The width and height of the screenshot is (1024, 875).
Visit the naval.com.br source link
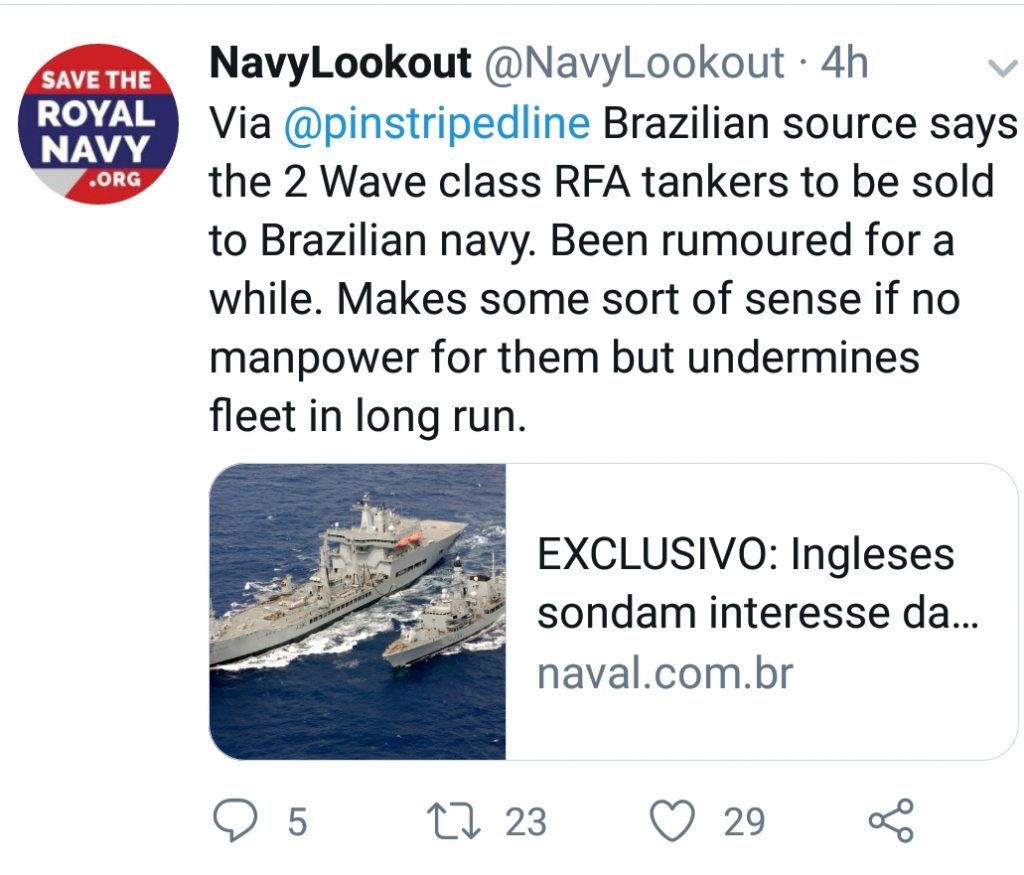[665, 673]
